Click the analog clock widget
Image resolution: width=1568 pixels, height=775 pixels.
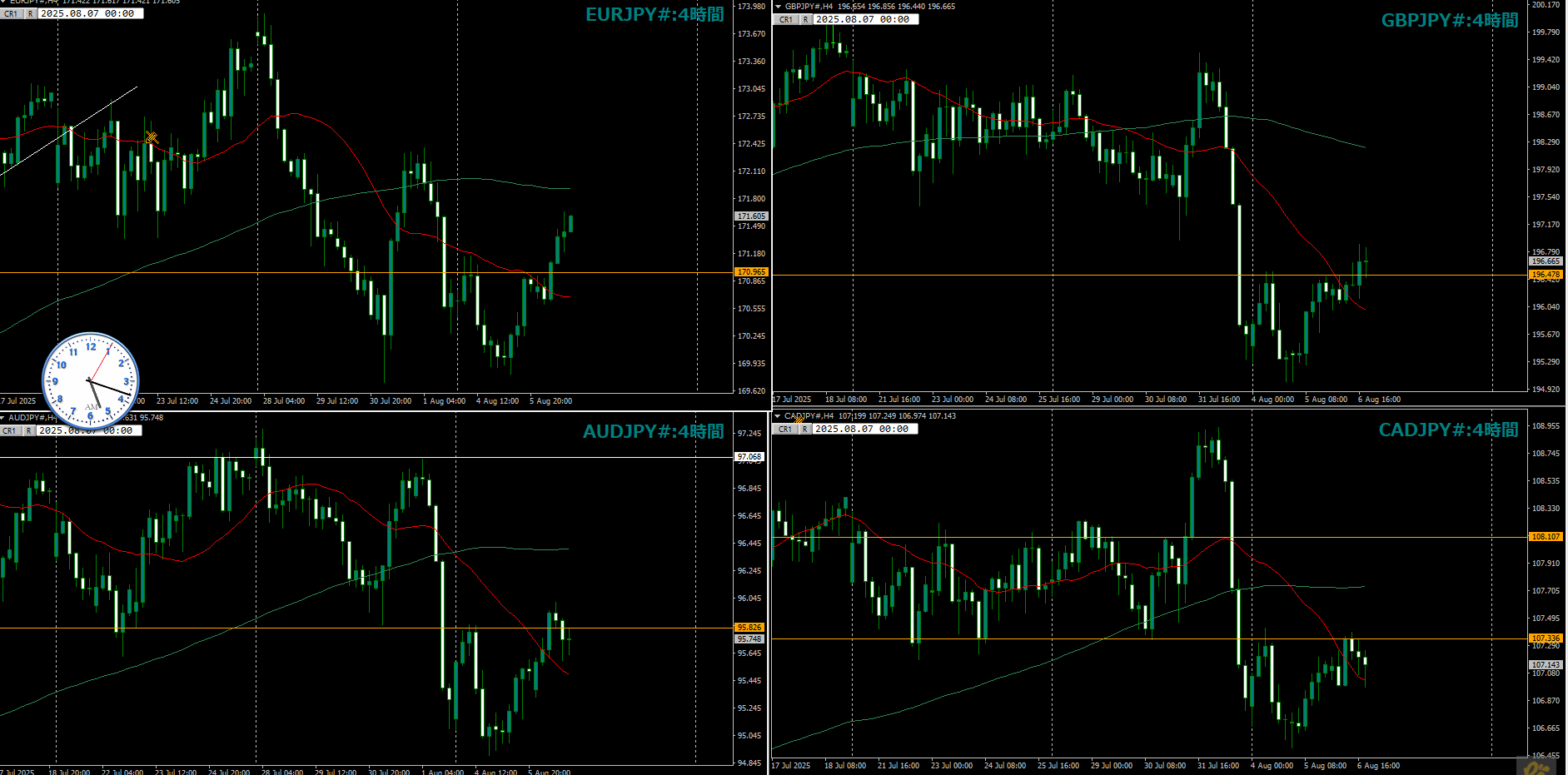pos(90,381)
